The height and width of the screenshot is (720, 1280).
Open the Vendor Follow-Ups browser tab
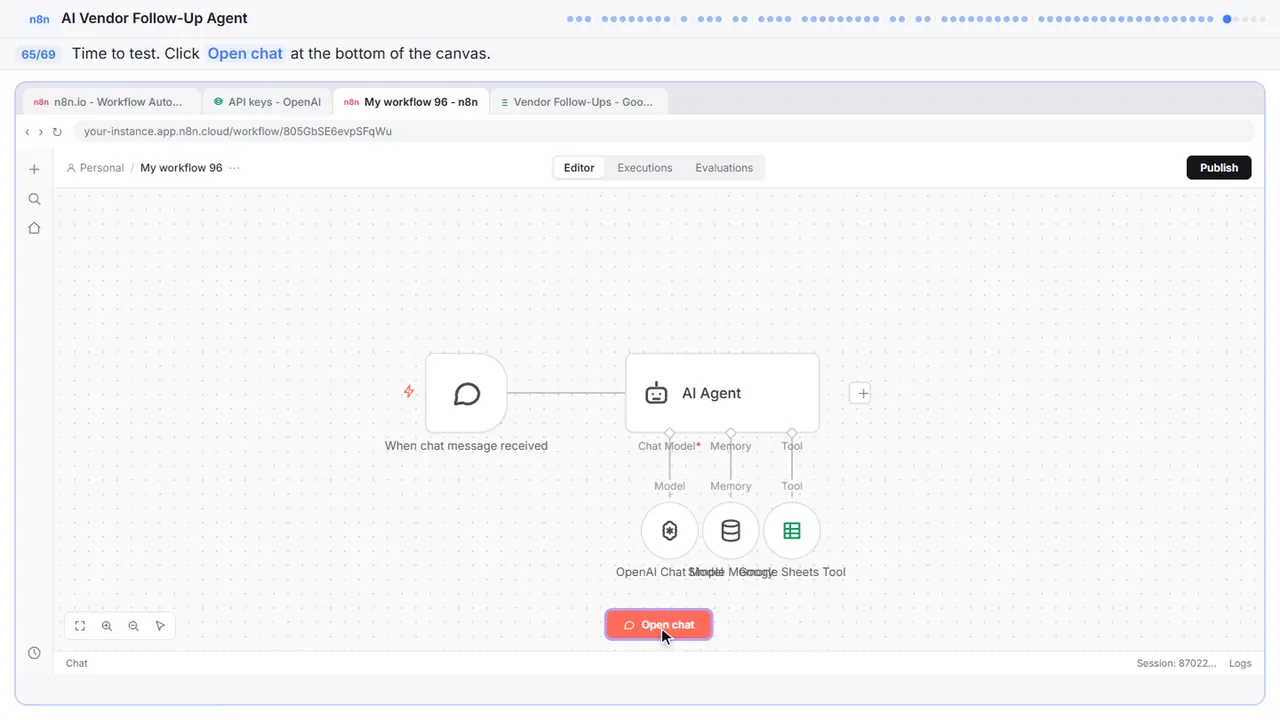(x=578, y=102)
